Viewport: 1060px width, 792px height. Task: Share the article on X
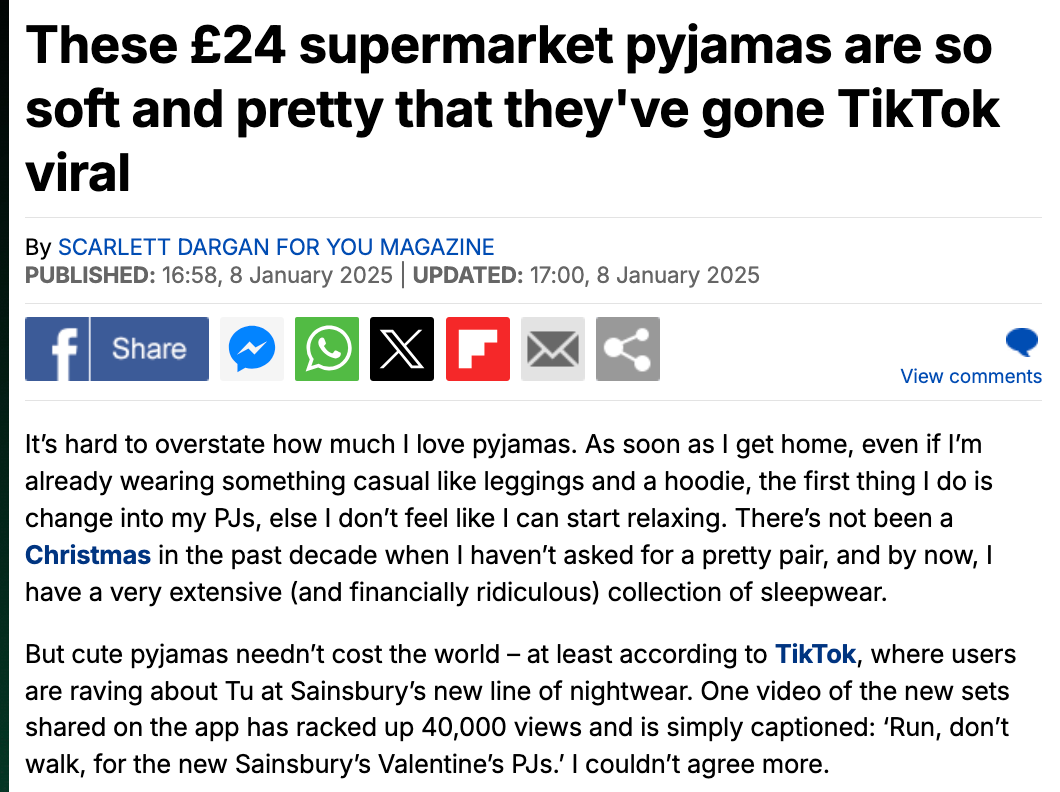pyautogui.click(x=402, y=349)
